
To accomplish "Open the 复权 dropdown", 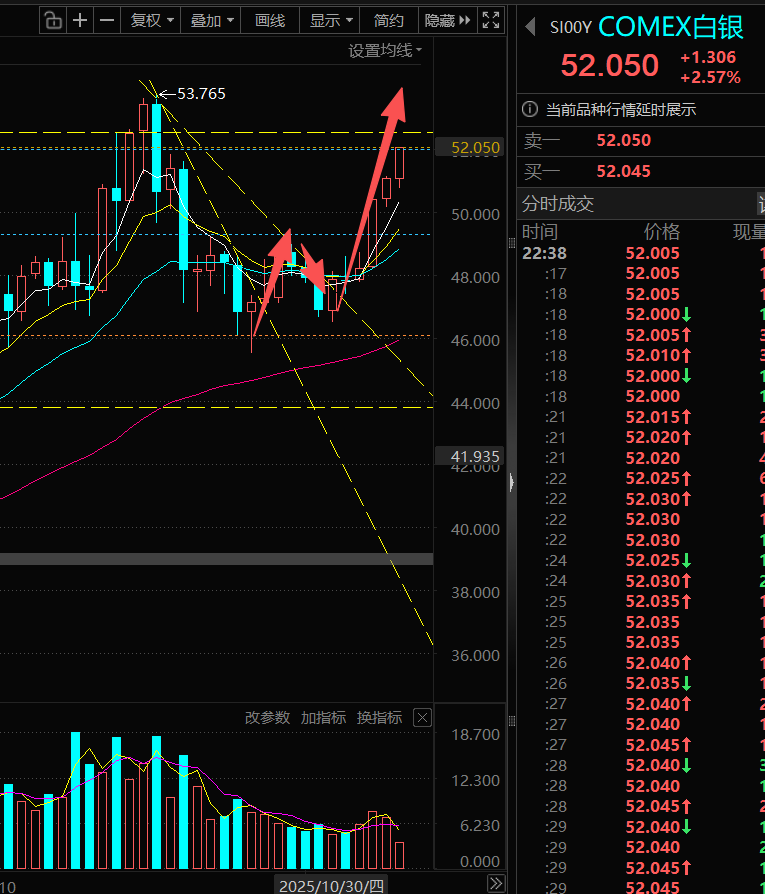I will 151,21.
